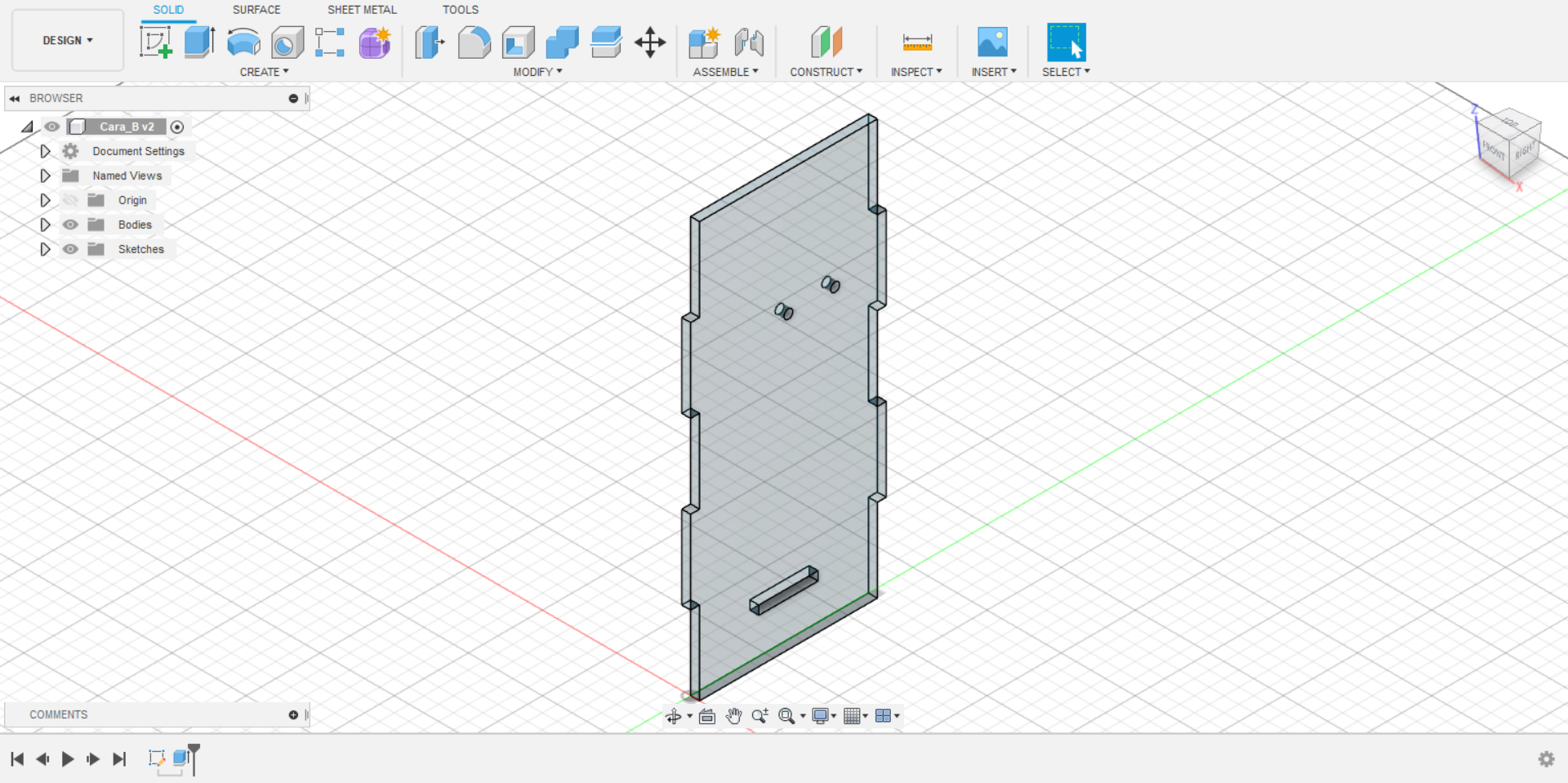Click the New Component icon
The image size is (1568, 783).
704,42
